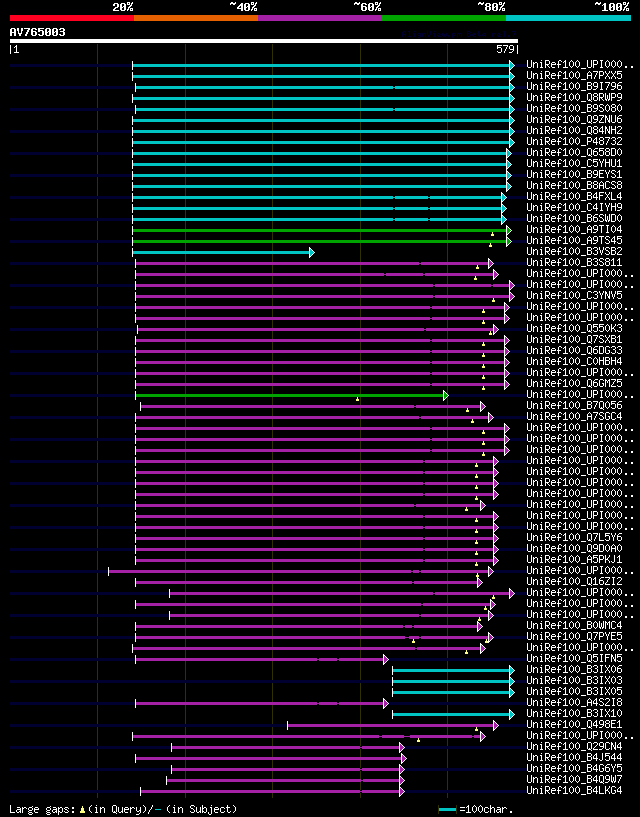Screen dimensions: 640x817
Task: Open hit UniRef100_B3VSB2
Action: [574, 252]
